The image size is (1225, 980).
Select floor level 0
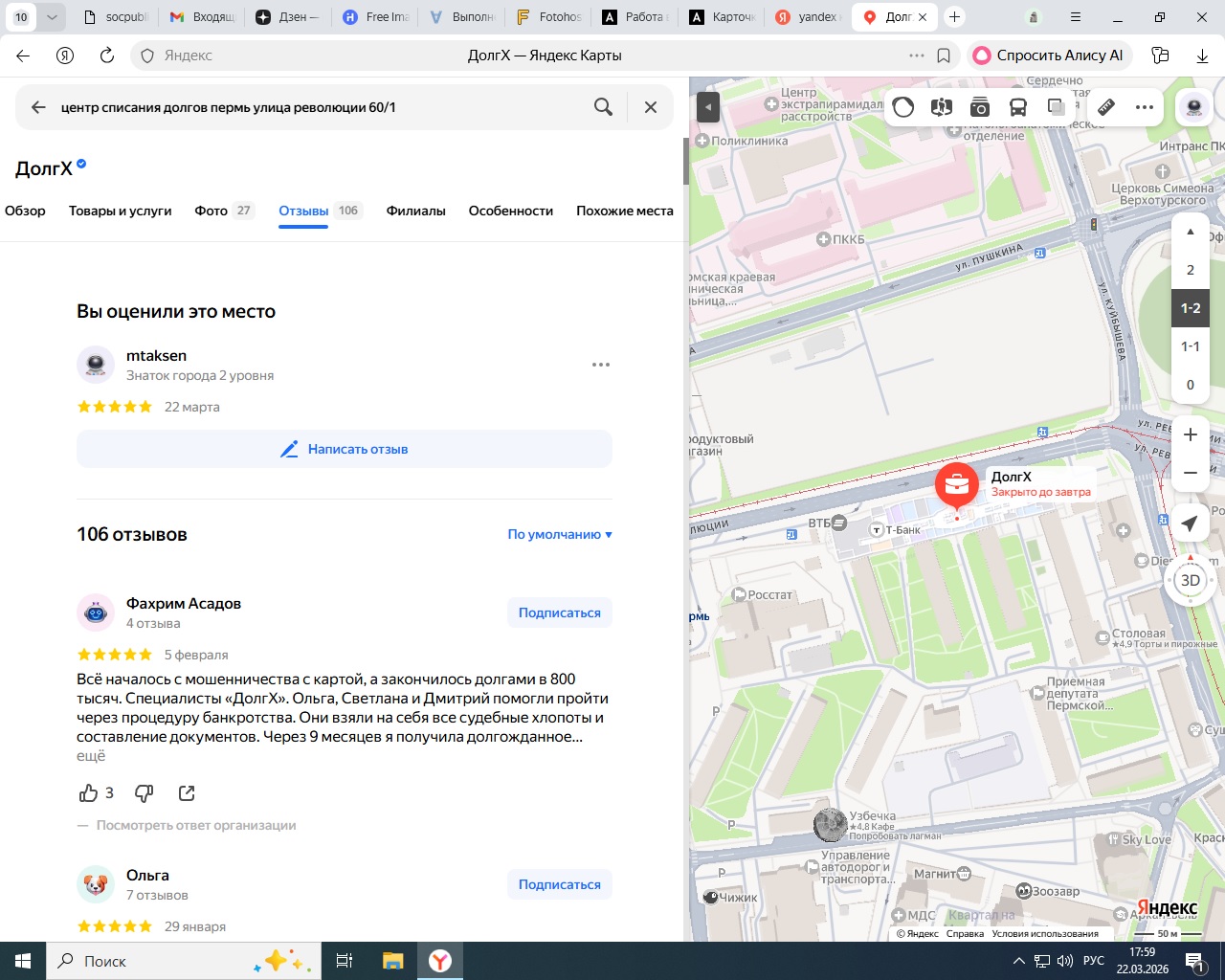coord(1191,385)
